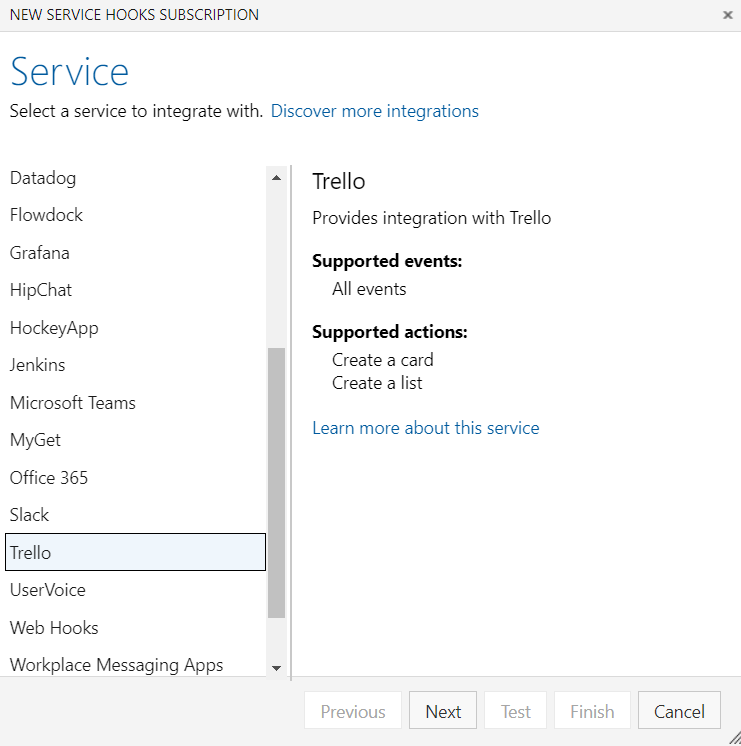Choose Slack from the service list

click(30, 515)
